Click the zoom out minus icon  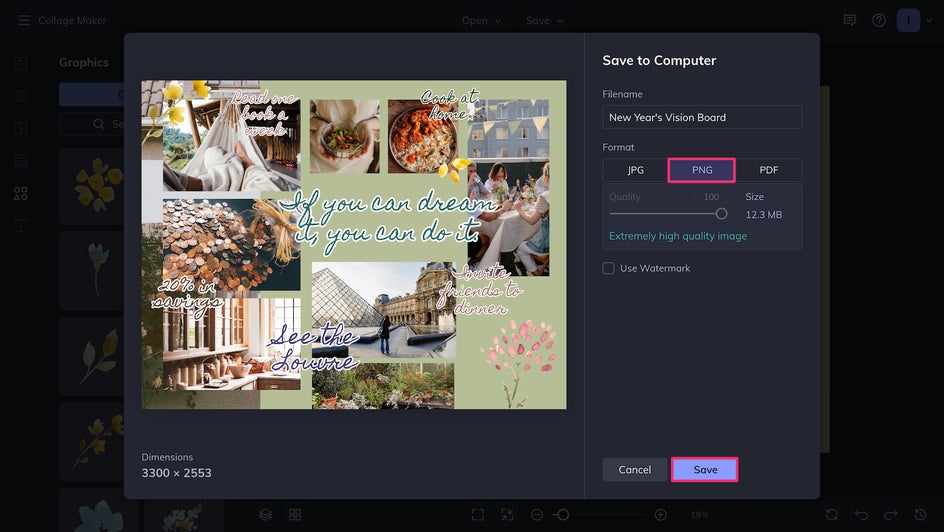point(537,515)
